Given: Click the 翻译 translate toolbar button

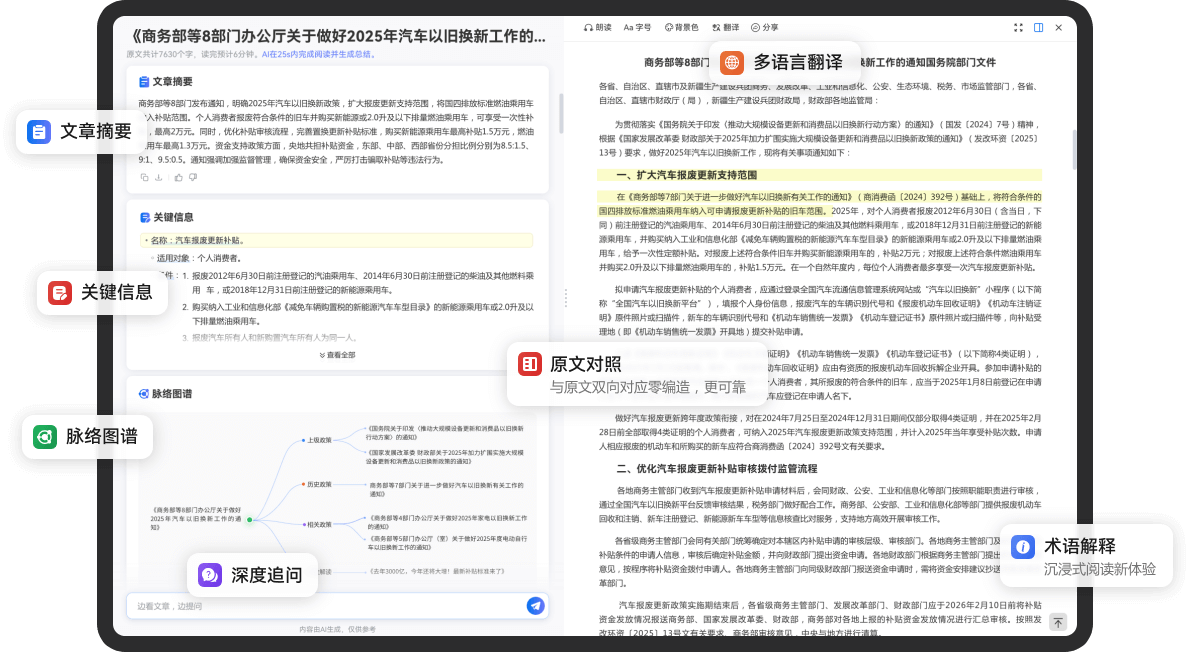Looking at the screenshot, I should pyautogui.click(x=725, y=27).
